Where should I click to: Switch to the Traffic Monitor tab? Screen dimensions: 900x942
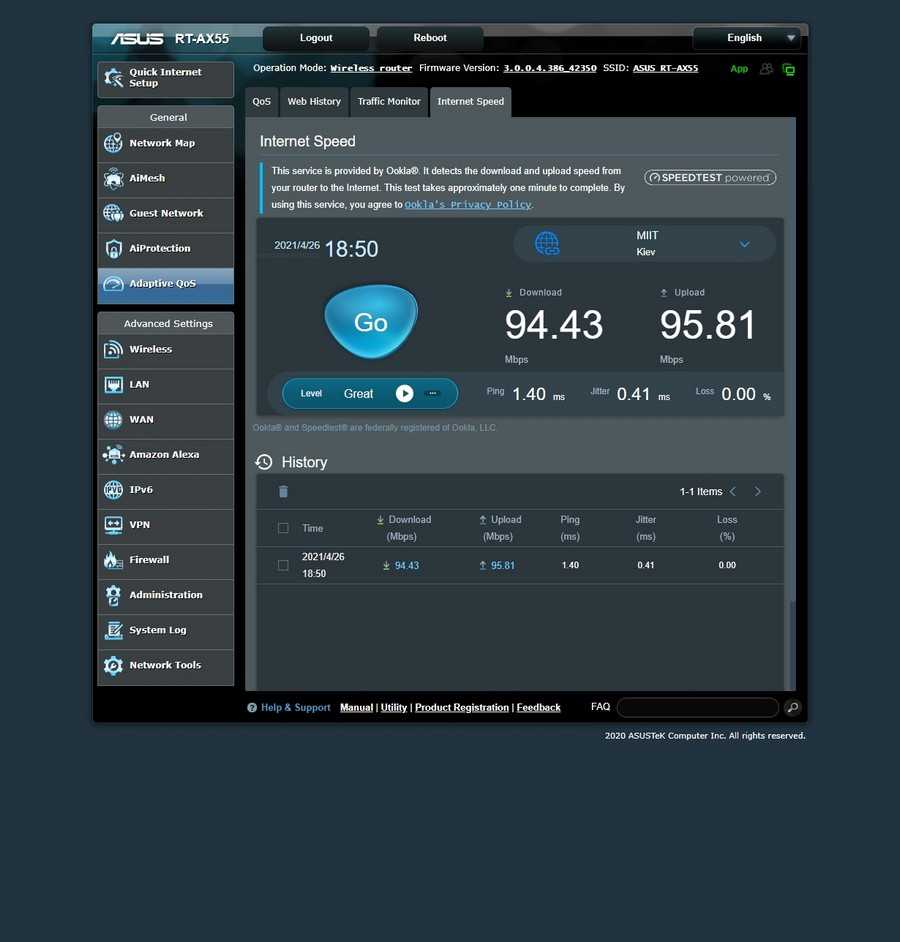click(389, 102)
